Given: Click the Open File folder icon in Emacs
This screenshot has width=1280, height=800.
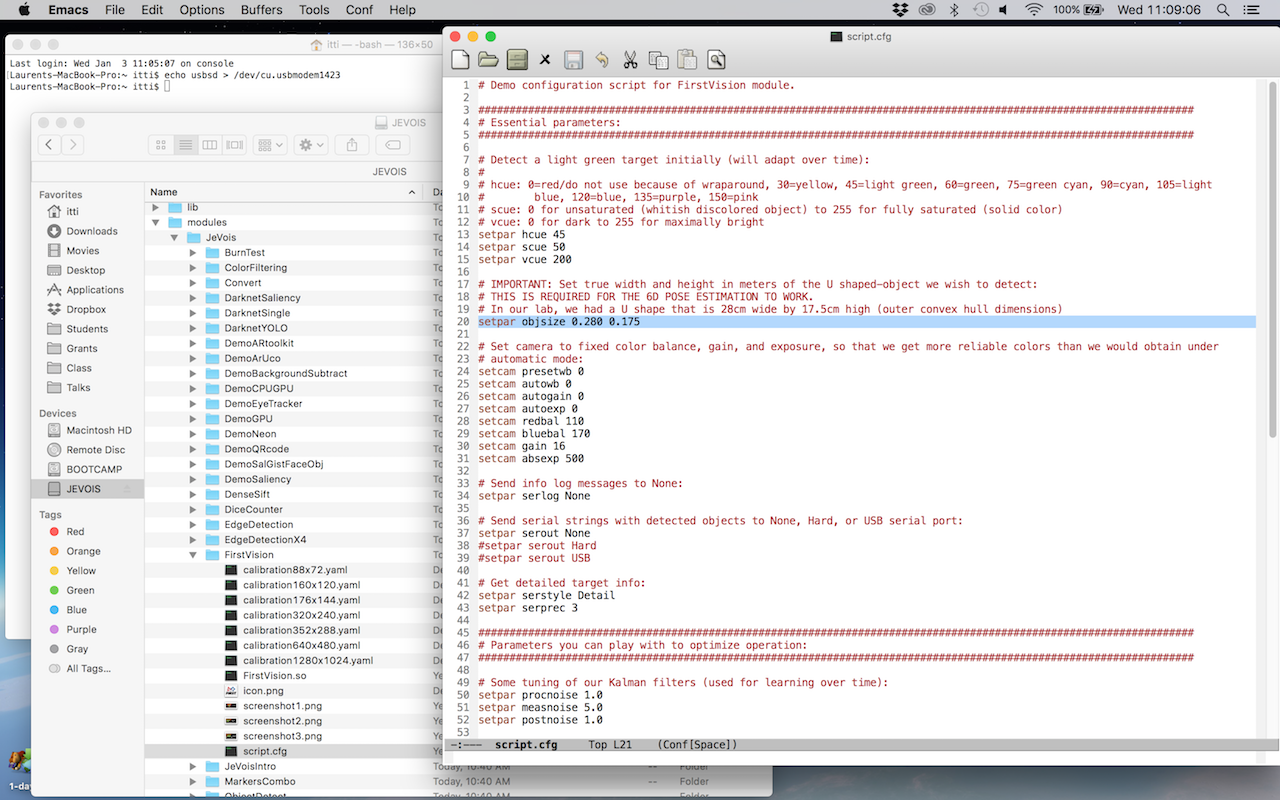Looking at the screenshot, I should coord(488,60).
